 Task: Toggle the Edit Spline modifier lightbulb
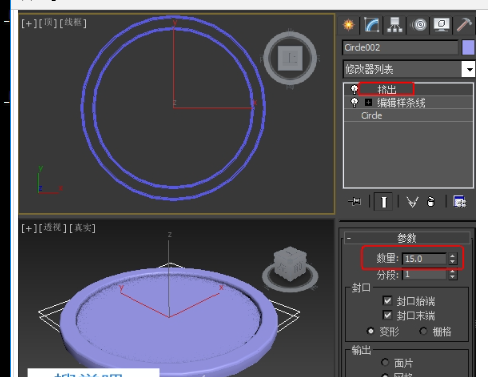[354, 102]
